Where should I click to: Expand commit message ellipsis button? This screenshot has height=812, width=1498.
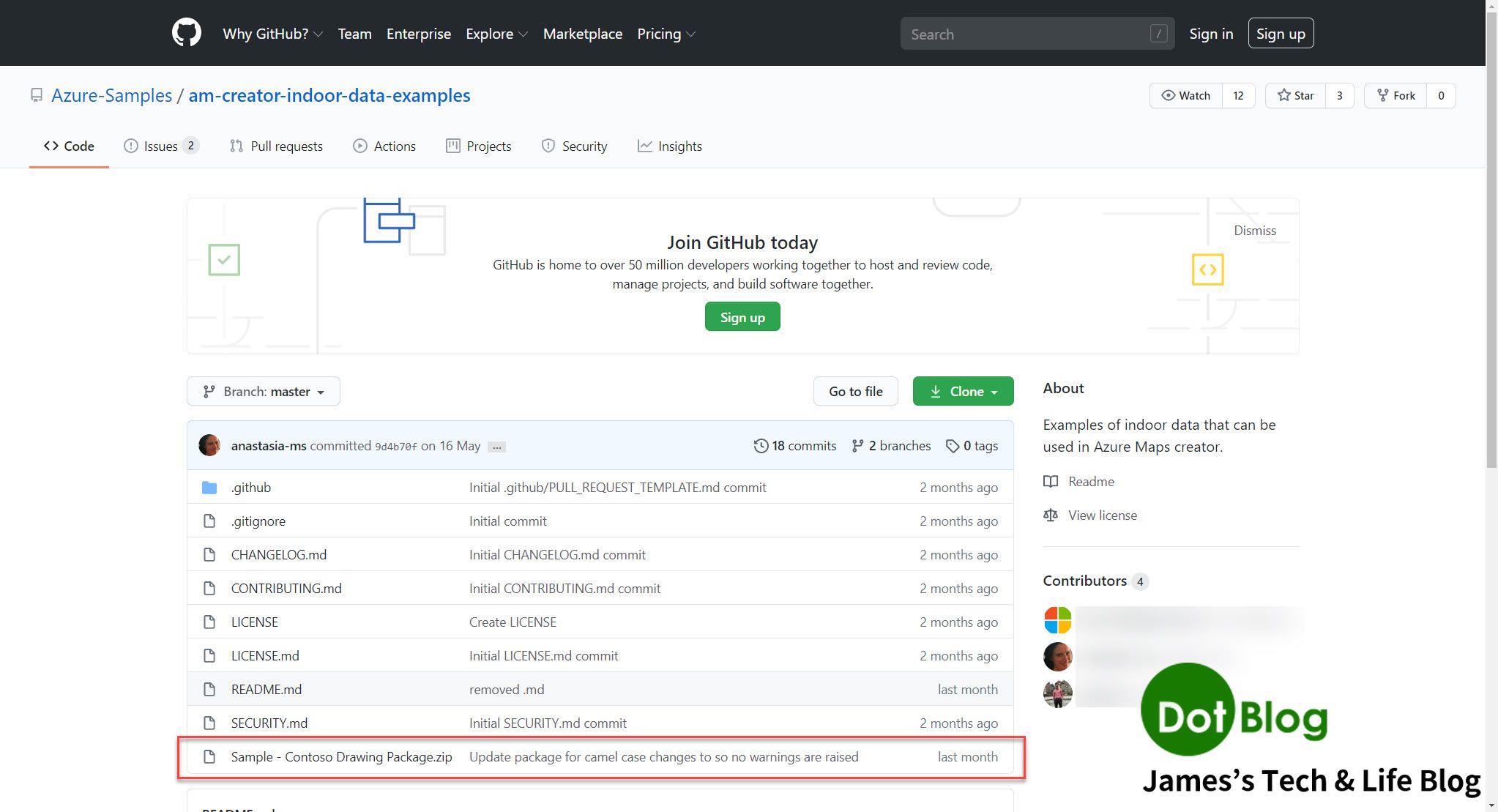496,447
